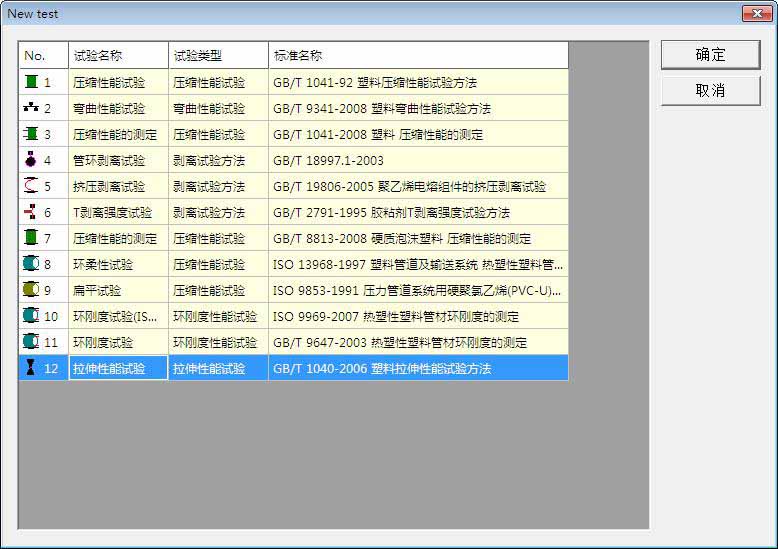Viewport: 778px width, 549px height.
Task: Select the bending test icon in row 2
Action: point(31,109)
